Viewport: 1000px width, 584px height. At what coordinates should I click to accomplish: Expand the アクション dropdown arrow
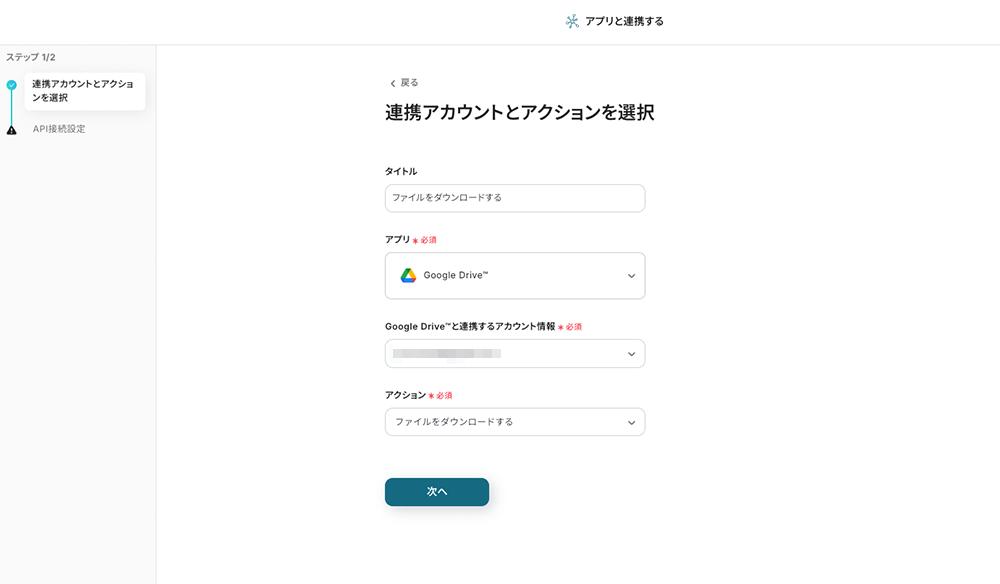pyautogui.click(x=631, y=423)
